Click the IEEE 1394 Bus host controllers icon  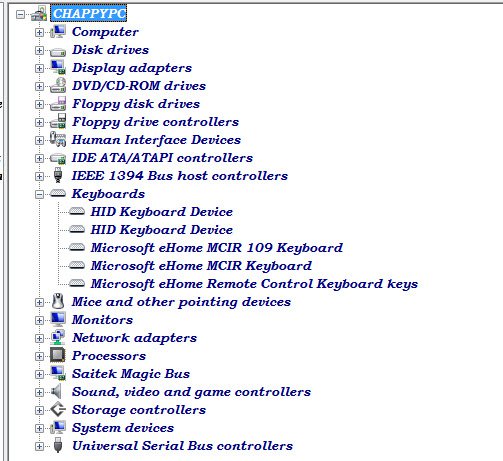coord(58,175)
